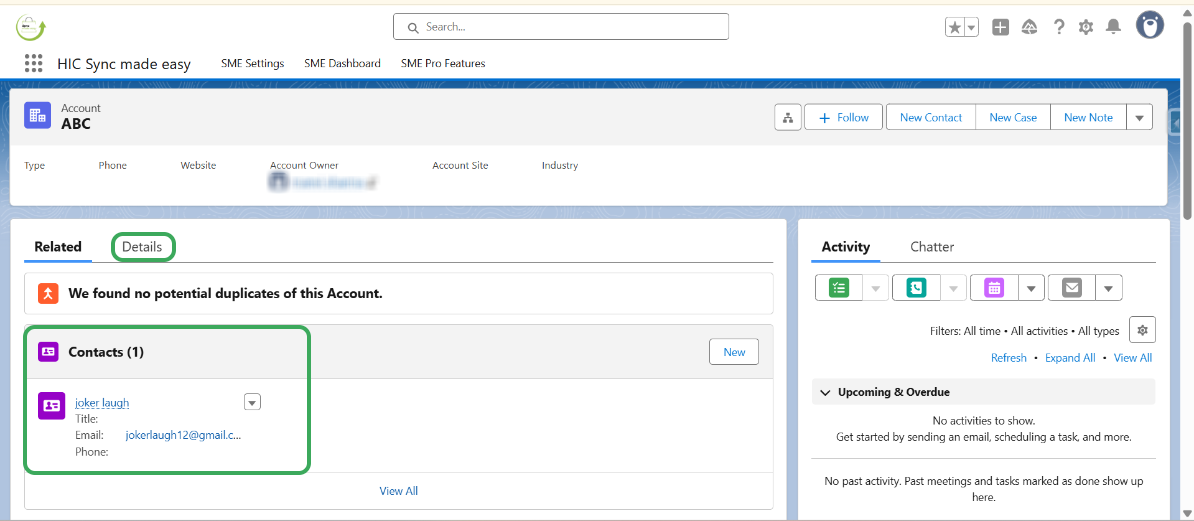Switch to the Chatter tab
Viewport: 1194px width, 521px height.
click(x=932, y=247)
